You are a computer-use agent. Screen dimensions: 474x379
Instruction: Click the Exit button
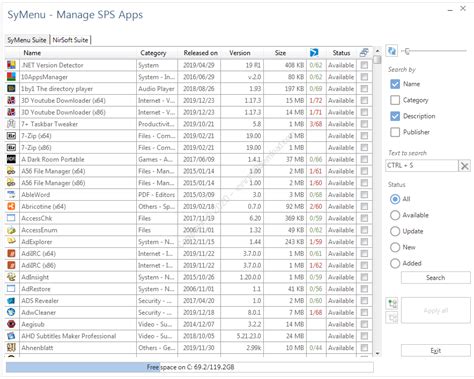(x=436, y=351)
